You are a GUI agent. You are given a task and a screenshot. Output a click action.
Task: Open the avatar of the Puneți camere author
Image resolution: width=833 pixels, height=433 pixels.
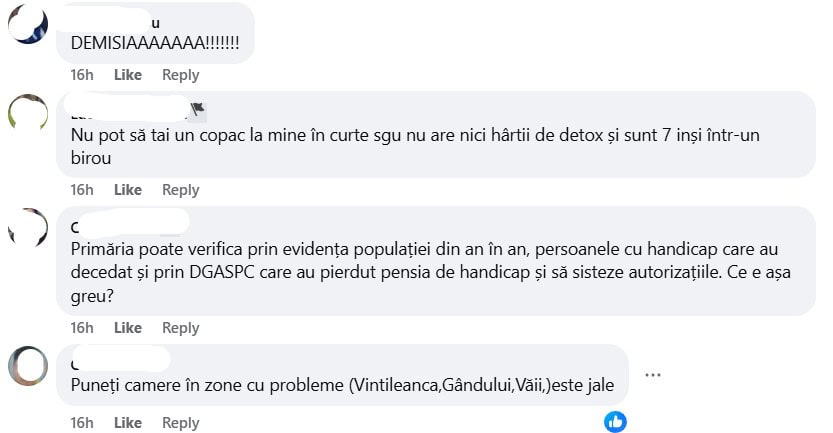click(28, 366)
